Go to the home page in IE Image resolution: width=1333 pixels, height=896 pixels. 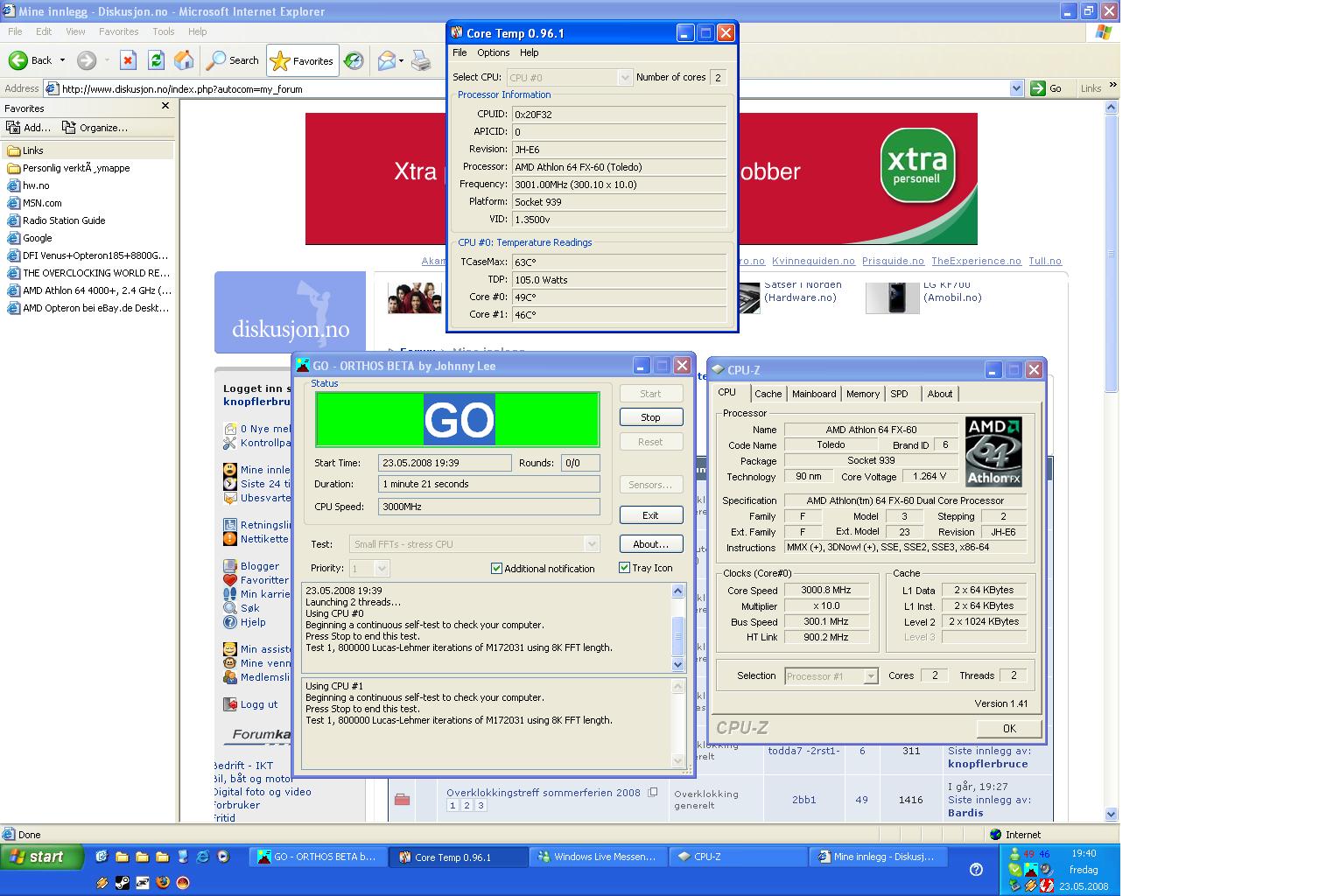click(184, 60)
